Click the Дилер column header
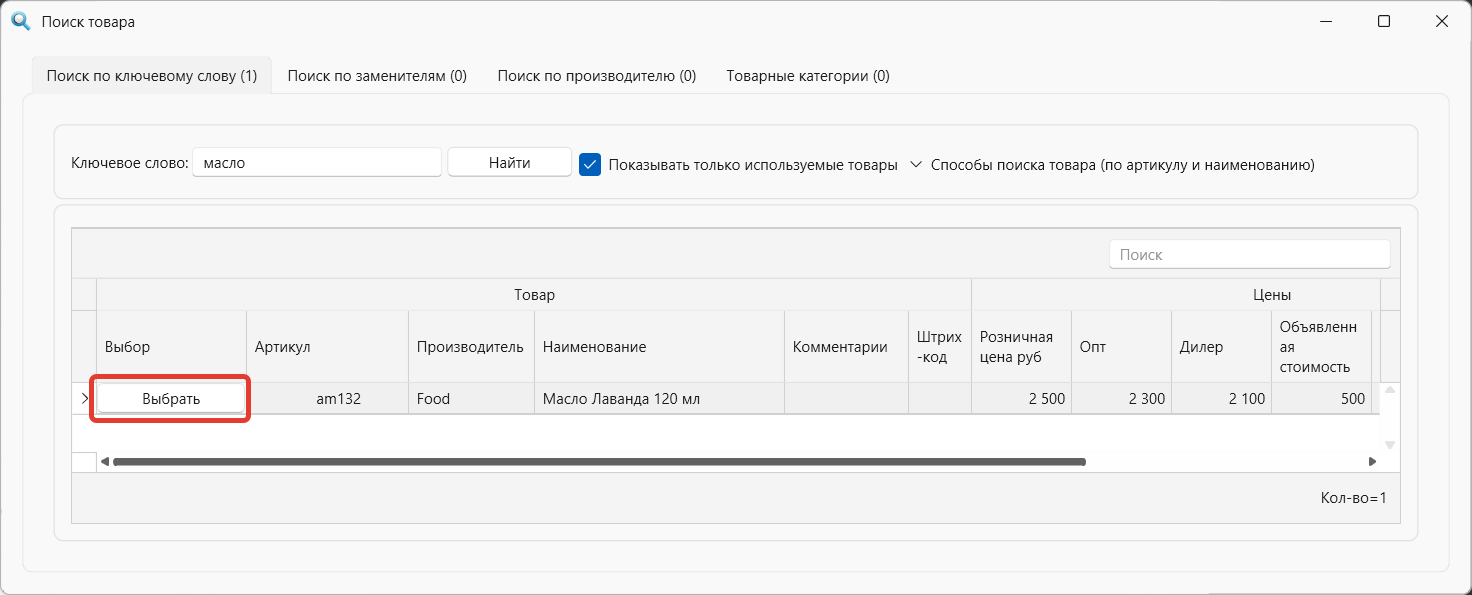 [1221, 347]
